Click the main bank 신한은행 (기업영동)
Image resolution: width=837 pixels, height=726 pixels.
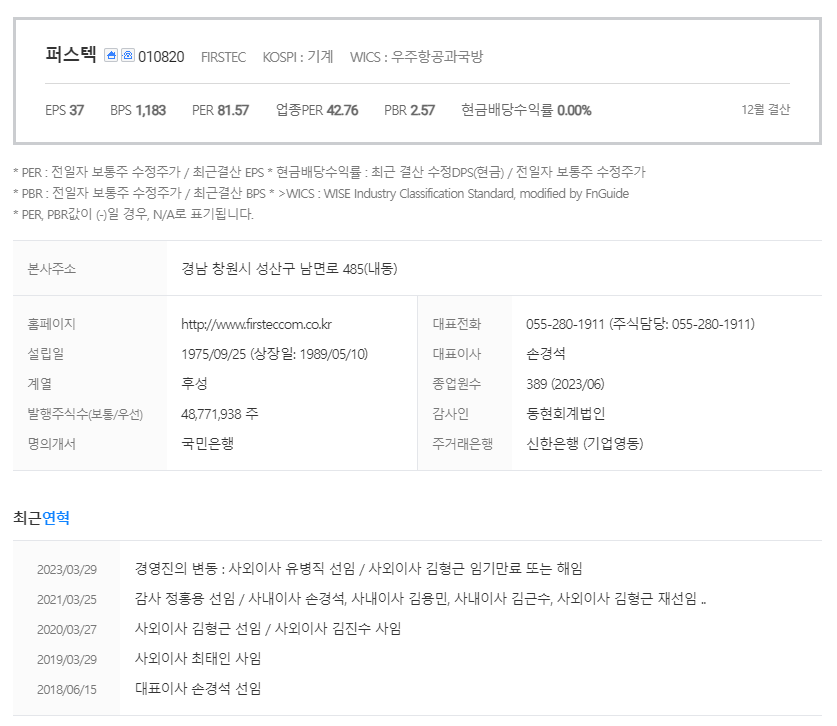tap(585, 444)
